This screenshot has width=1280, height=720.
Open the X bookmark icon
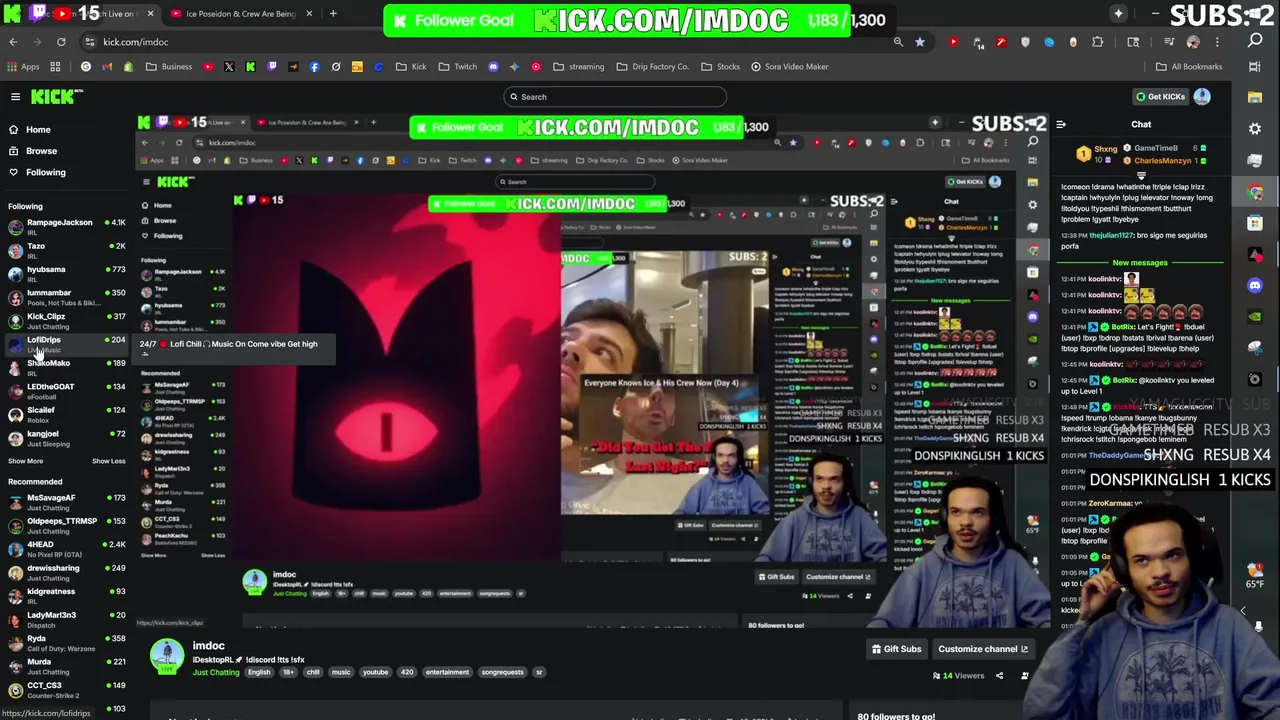point(229,67)
